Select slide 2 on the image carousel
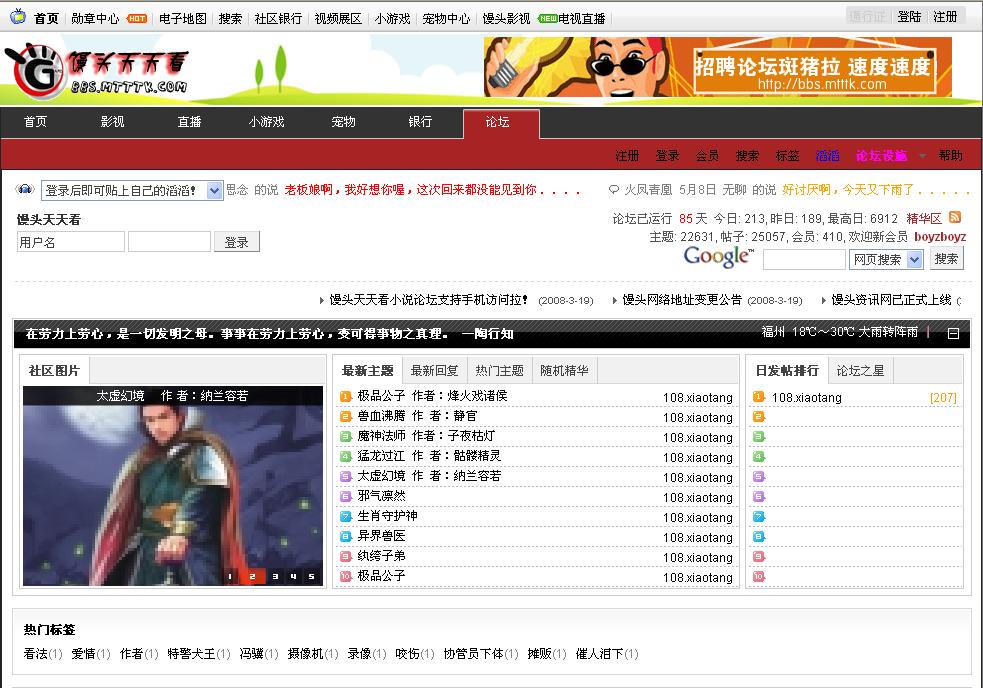The image size is (983, 688). pos(252,576)
